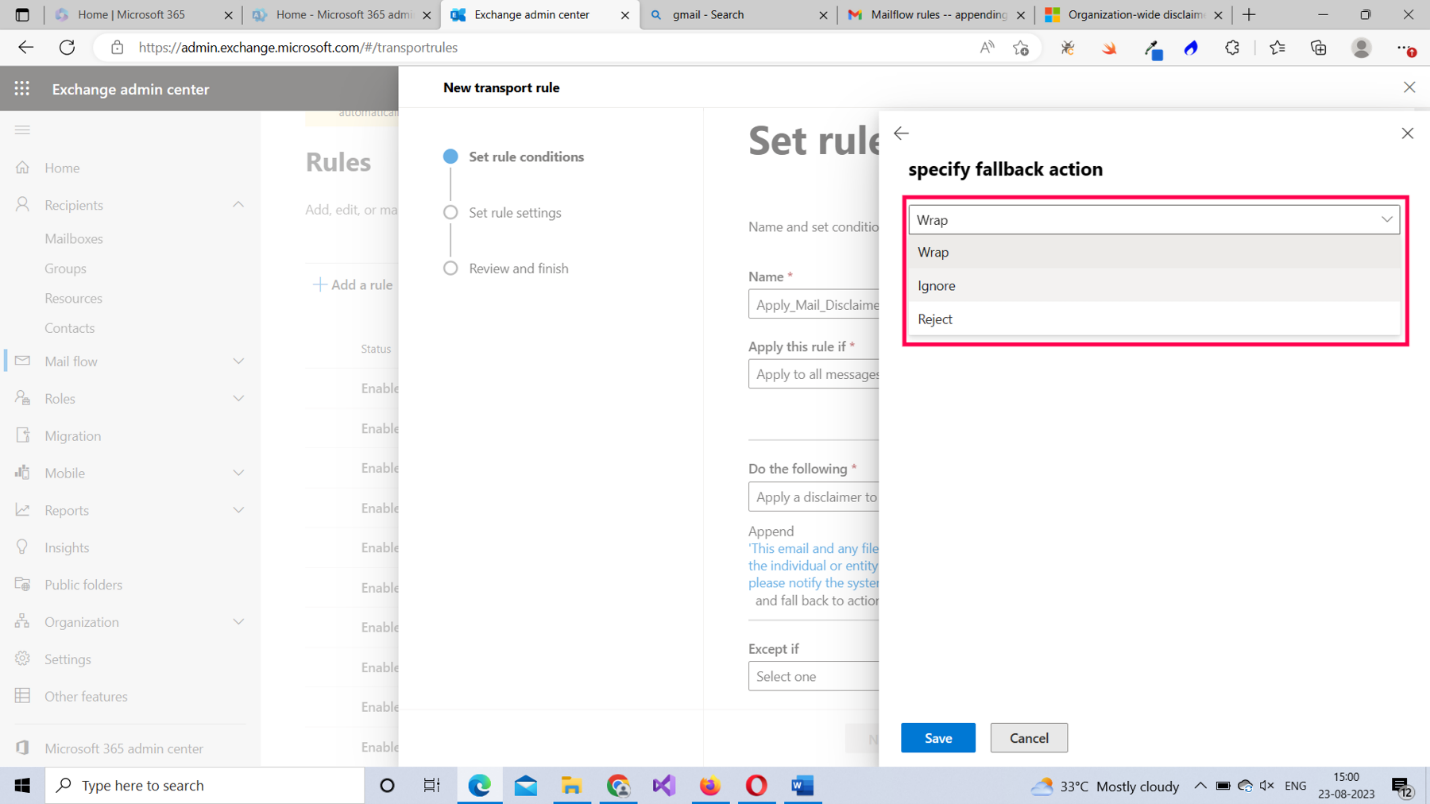
Task: Save the fallback action selection
Action: tap(937, 738)
